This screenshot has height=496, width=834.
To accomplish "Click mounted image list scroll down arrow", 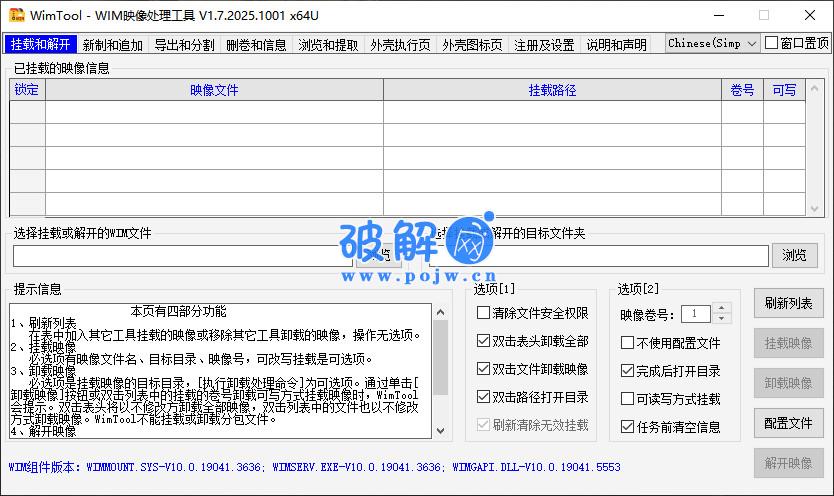I will tap(814, 209).
